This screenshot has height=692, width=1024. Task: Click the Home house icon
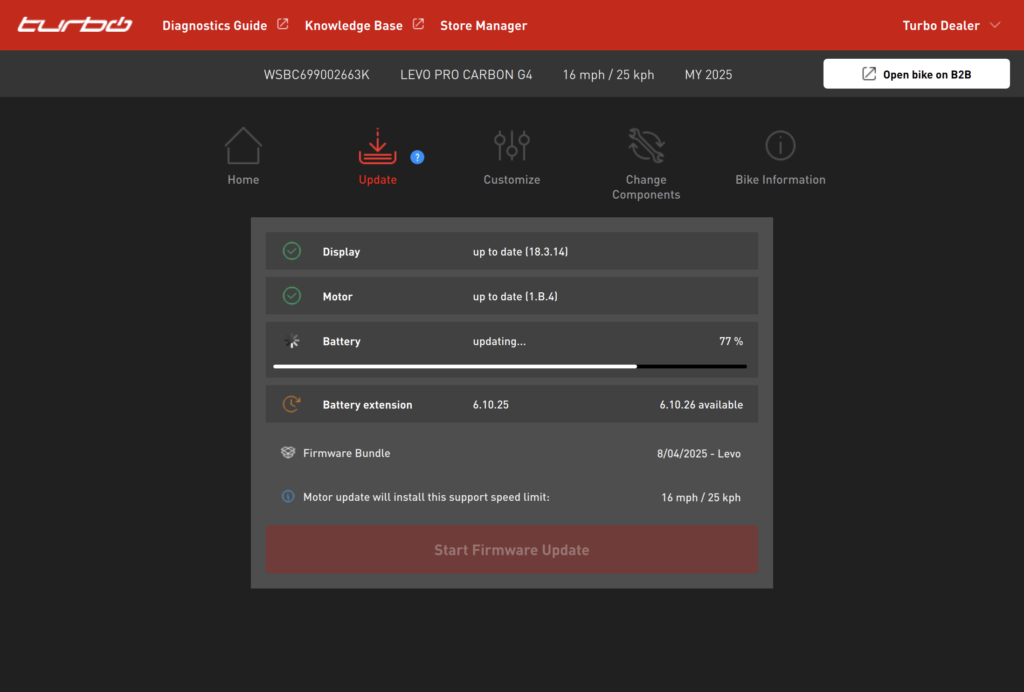tap(243, 146)
